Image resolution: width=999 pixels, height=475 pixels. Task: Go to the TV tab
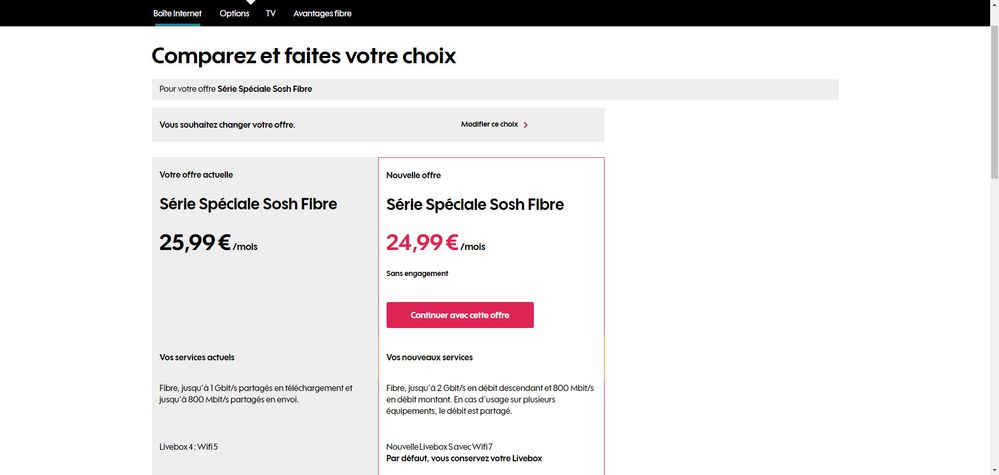click(271, 13)
